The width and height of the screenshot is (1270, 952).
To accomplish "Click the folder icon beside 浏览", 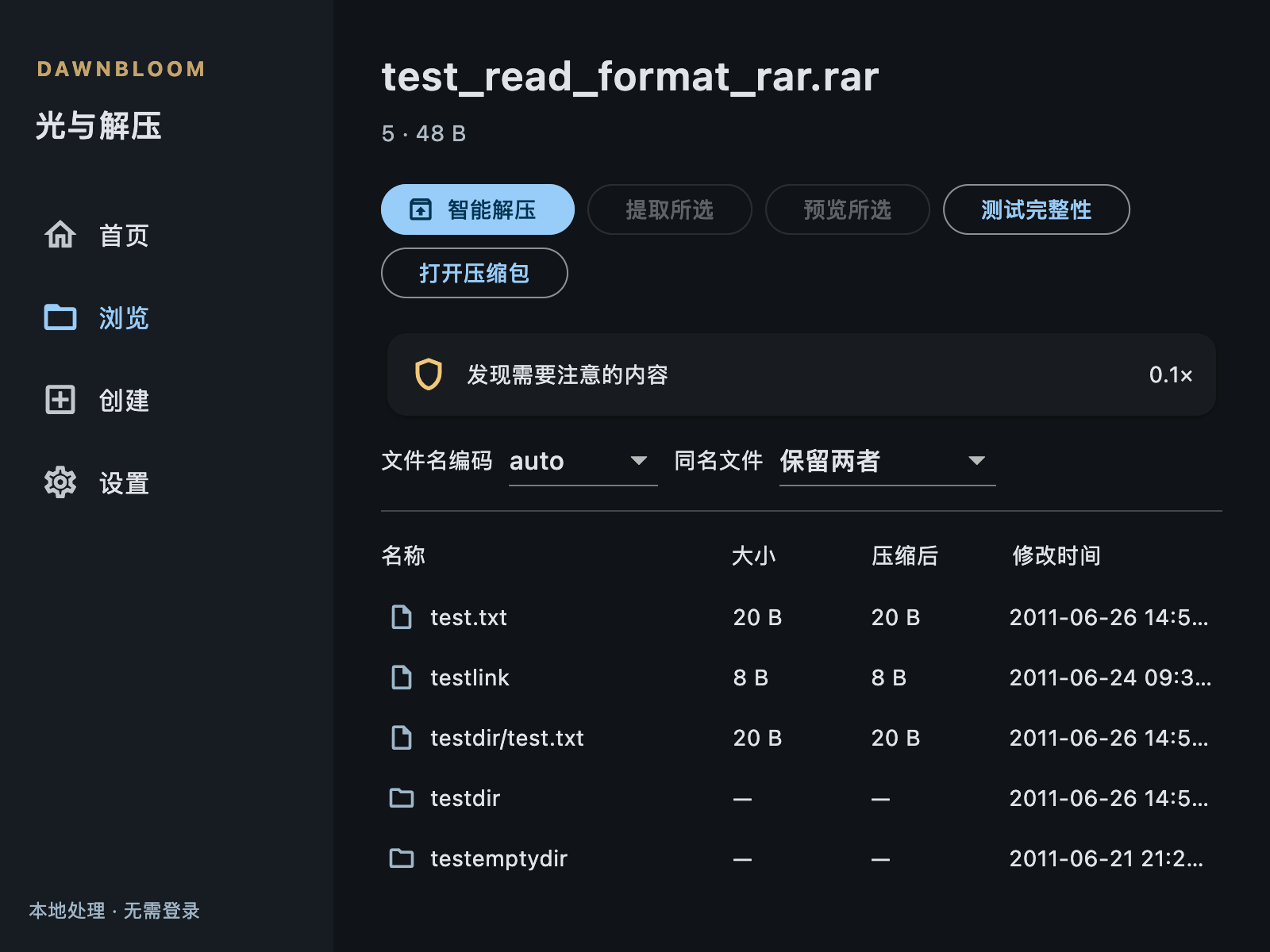I will (x=60, y=317).
